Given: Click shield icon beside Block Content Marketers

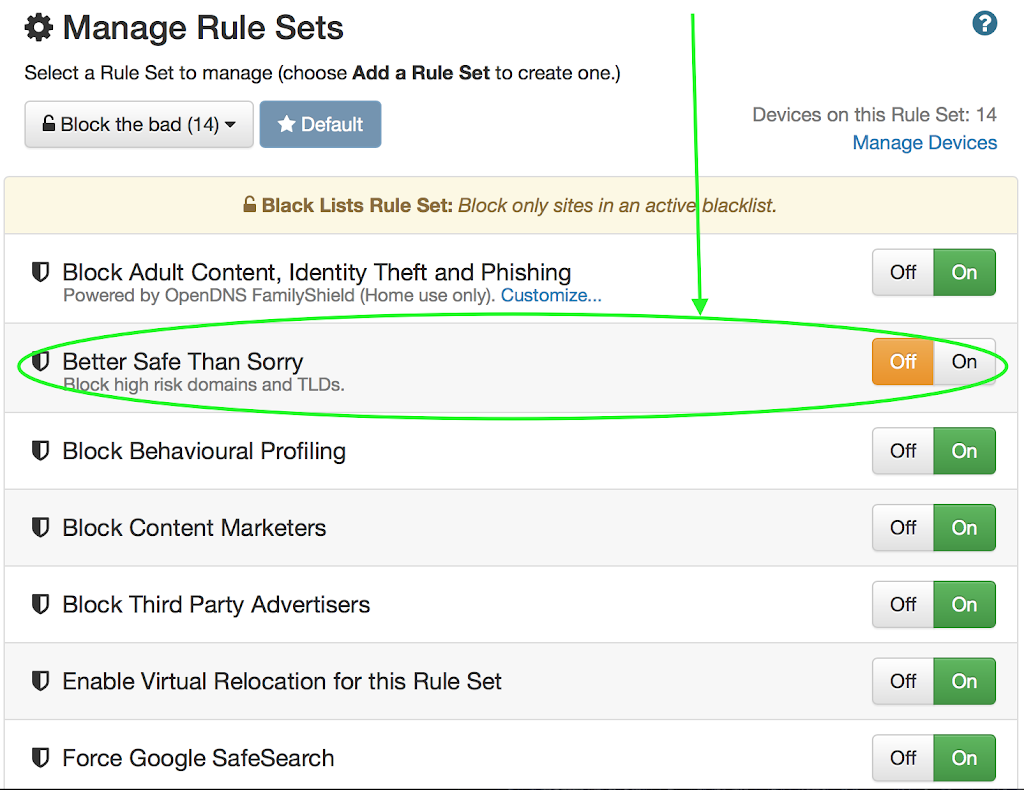Looking at the screenshot, I should (x=41, y=527).
